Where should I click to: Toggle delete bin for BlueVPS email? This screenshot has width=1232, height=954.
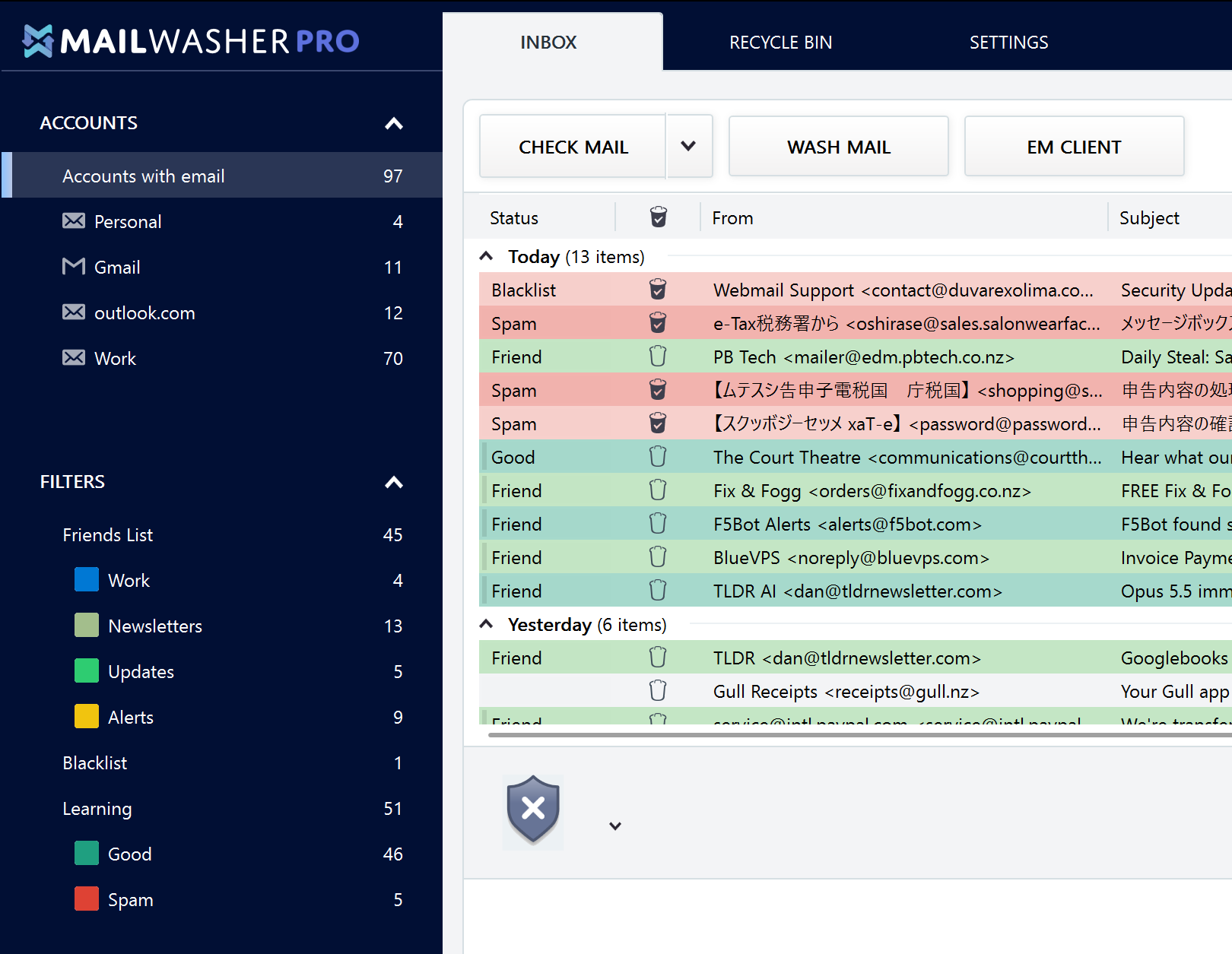tap(658, 557)
